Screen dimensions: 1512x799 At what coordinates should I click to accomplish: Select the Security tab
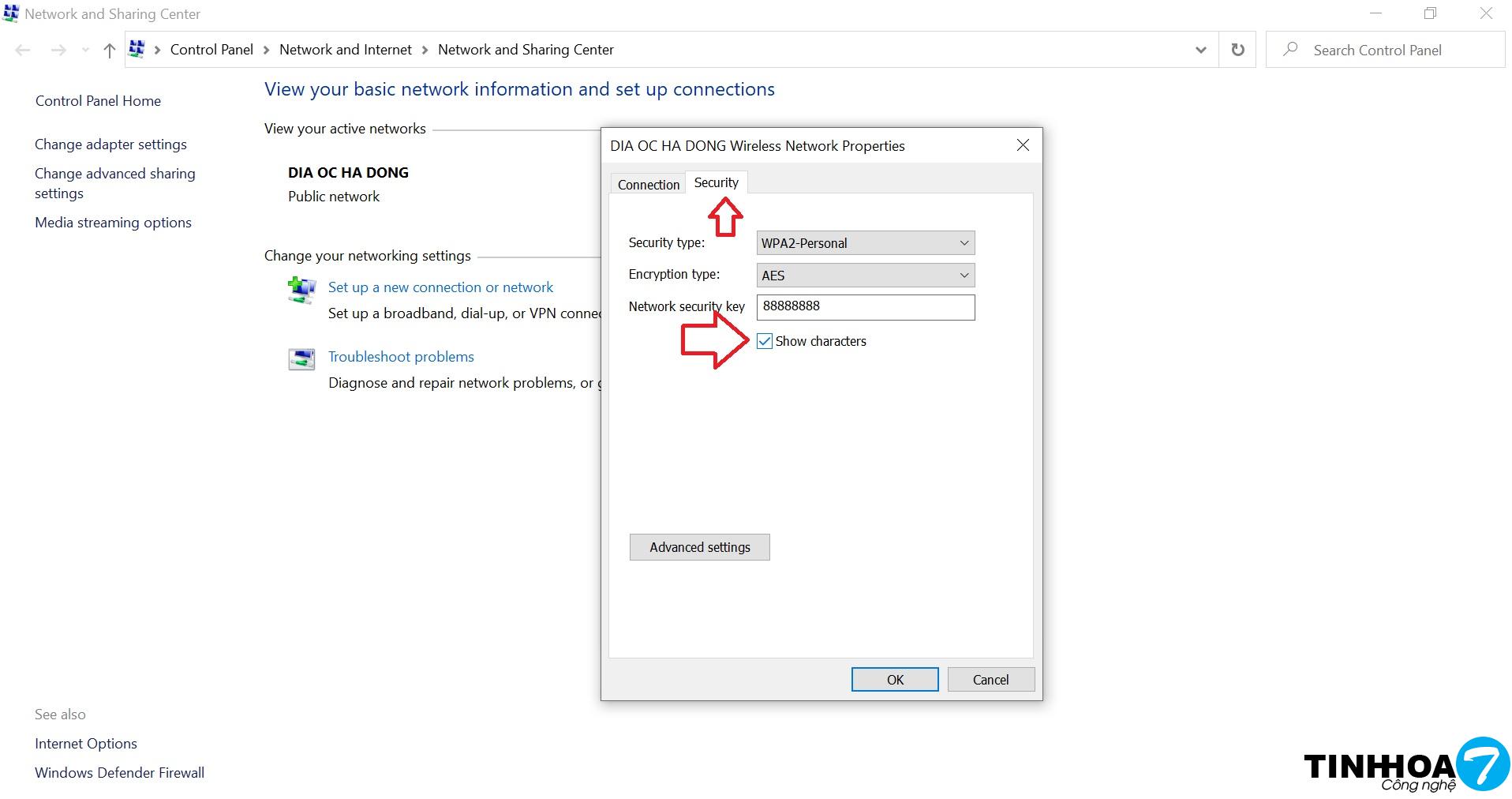point(716,183)
